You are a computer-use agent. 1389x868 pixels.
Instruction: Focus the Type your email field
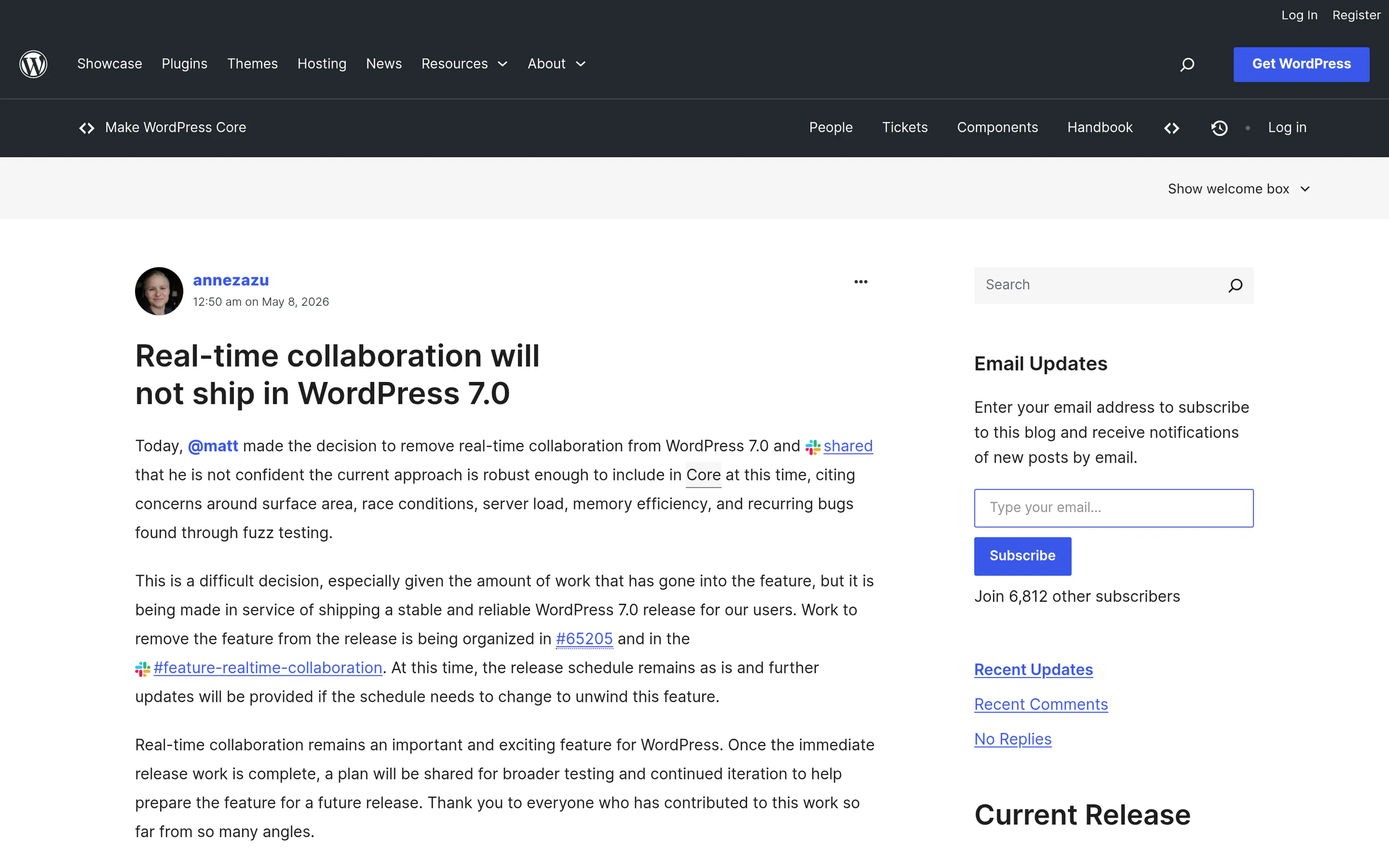1113,508
